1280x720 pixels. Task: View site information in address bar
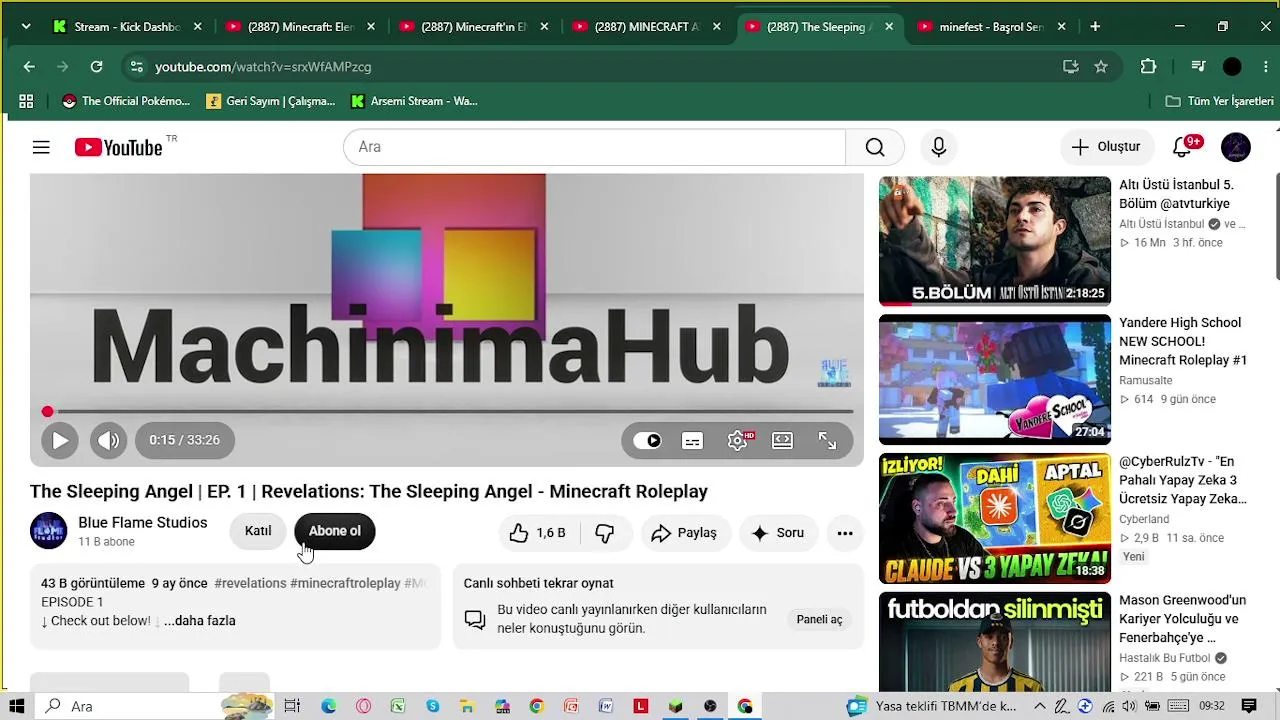point(137,67)
